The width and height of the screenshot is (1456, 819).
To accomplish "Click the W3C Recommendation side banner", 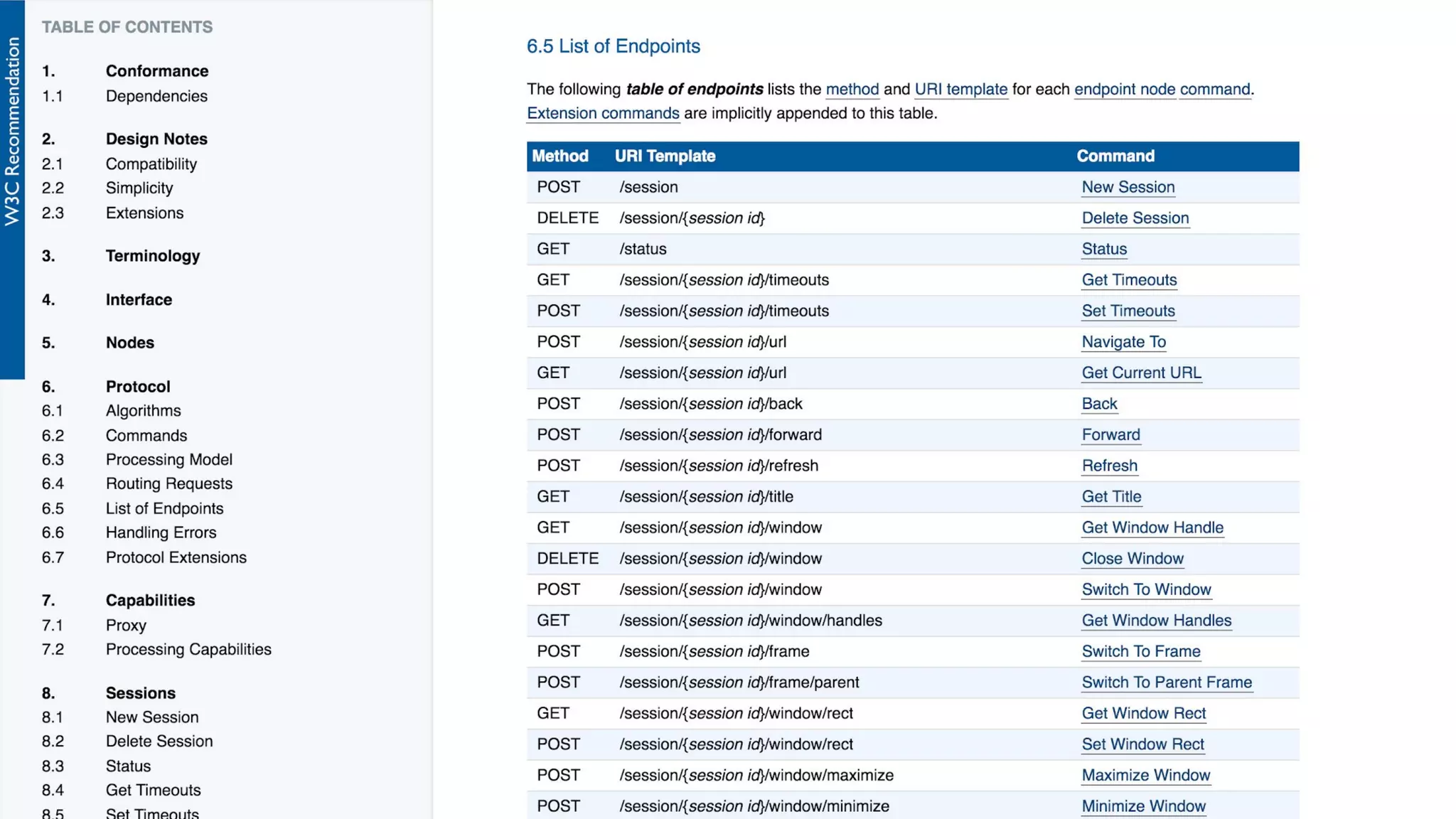I will [12, 132].
